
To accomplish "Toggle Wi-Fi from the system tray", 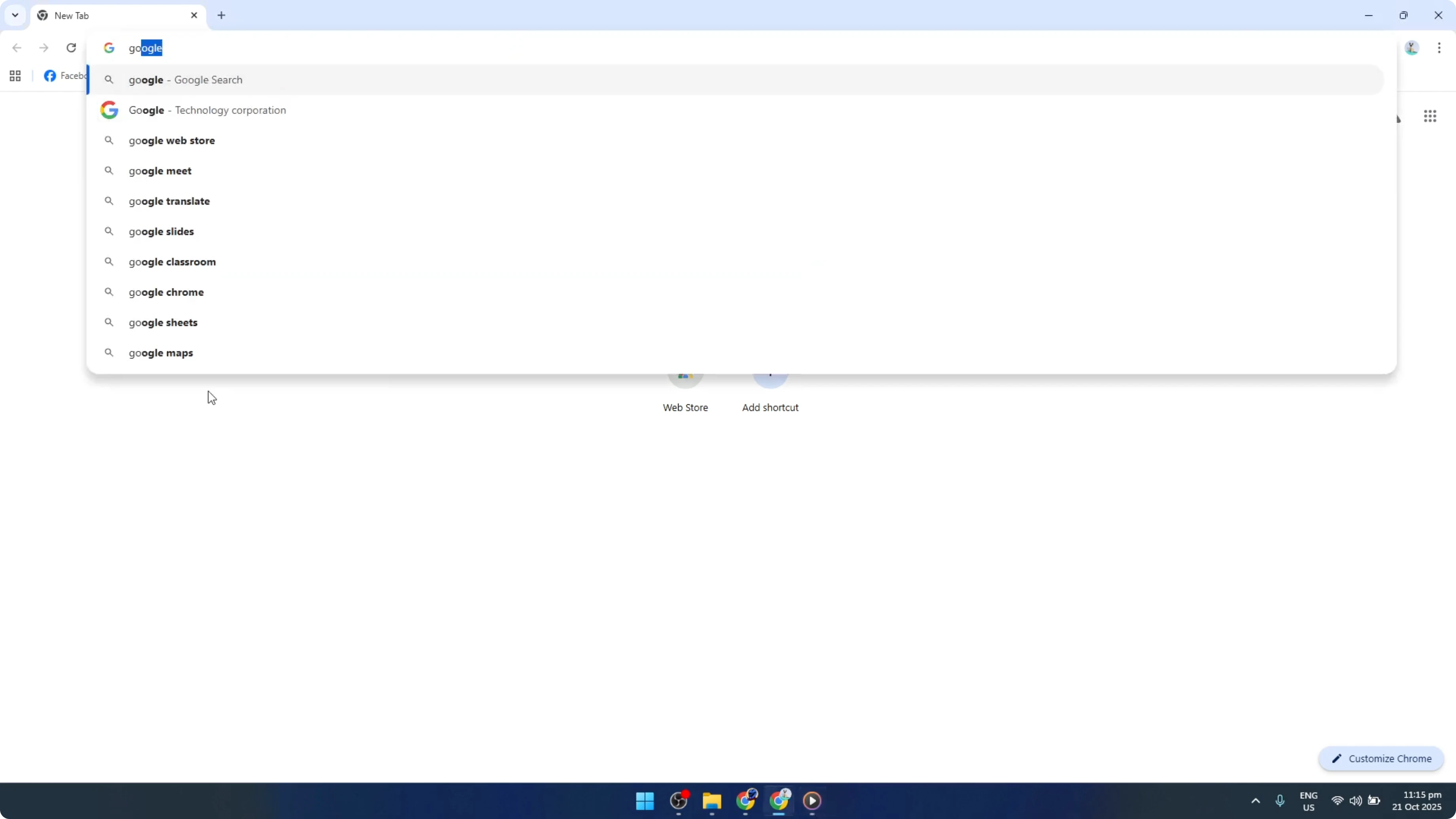I will [1337, 801].
